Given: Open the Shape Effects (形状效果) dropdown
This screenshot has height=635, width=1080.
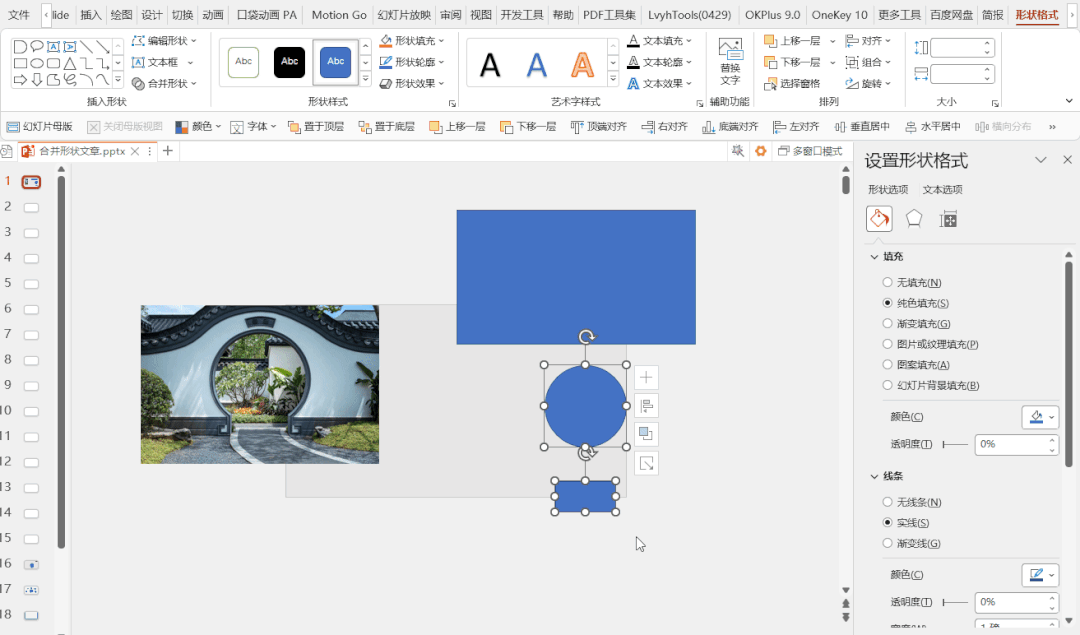Looking at the screenshot, I should point(412,83).
